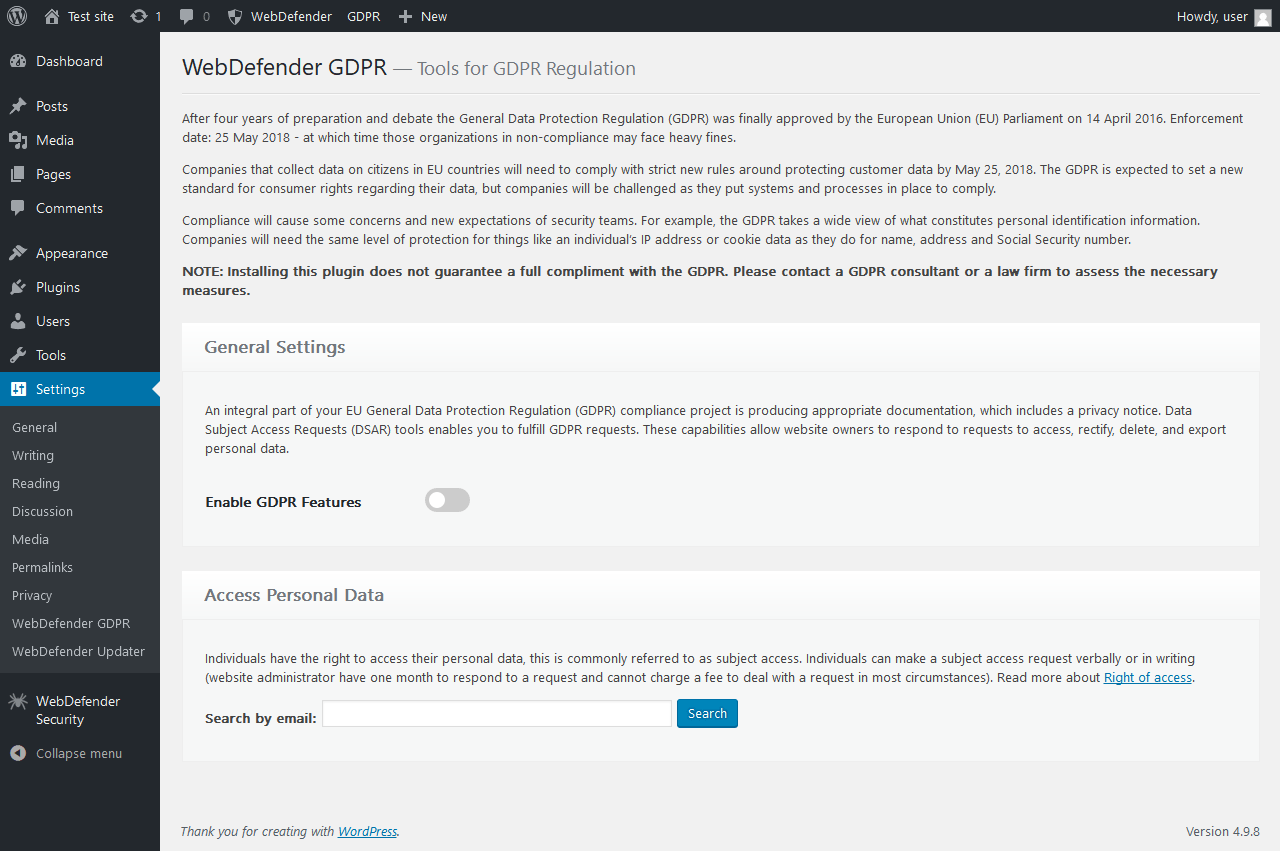The image size is (1280, 851).
Task: Focus the Search by email field
Action: [x=497, y=713]
